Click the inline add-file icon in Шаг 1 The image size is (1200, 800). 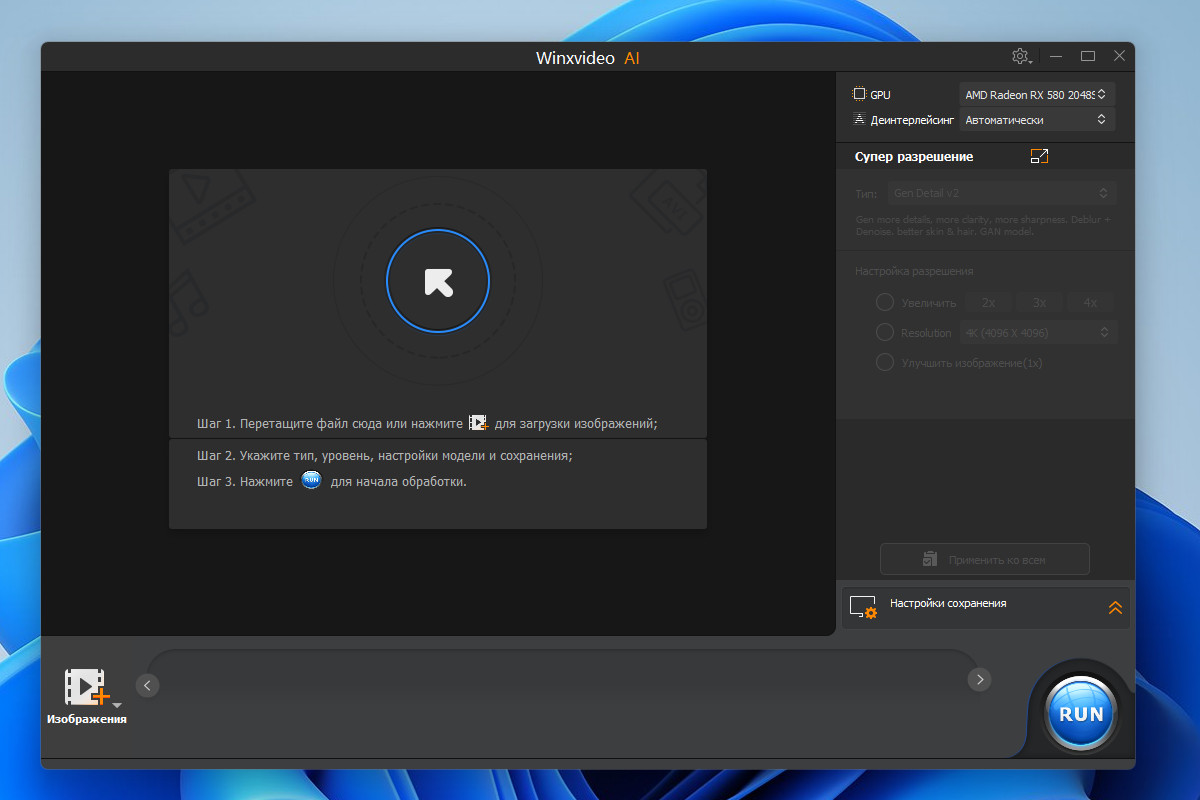pyautogui.click(x=479, y=423)
